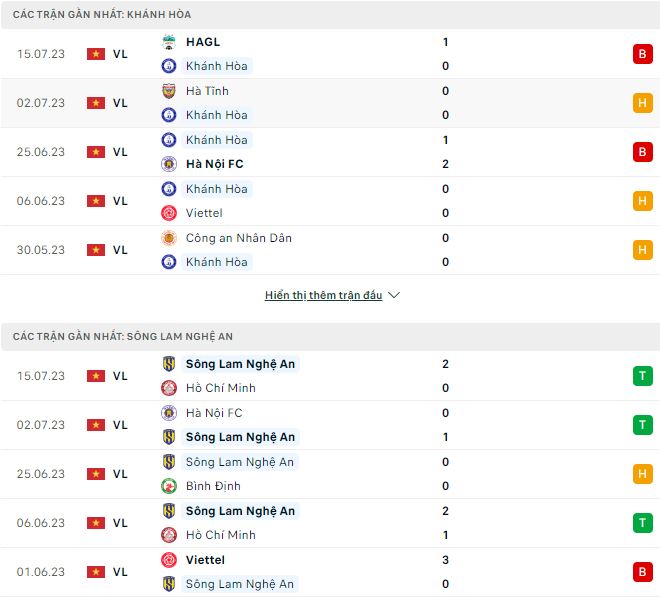660x599 pixels.
Task: Click Hà Nội FC logo in 25.06.23 match
Action: pyautogui.click(x=169, y=164)
